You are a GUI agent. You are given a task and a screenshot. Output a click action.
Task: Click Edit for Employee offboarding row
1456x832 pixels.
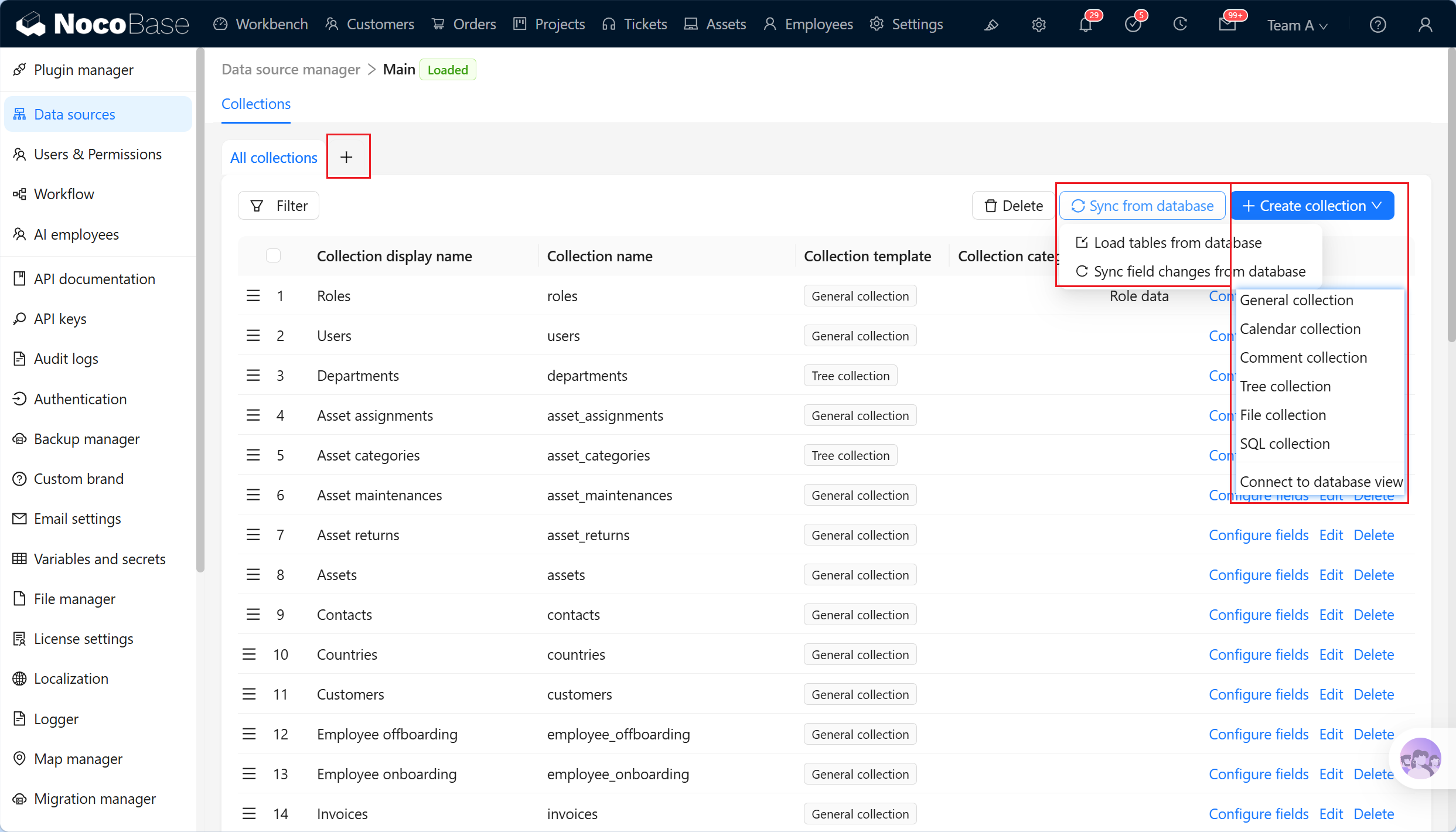pyautogui.click(x=1331, y=734)
